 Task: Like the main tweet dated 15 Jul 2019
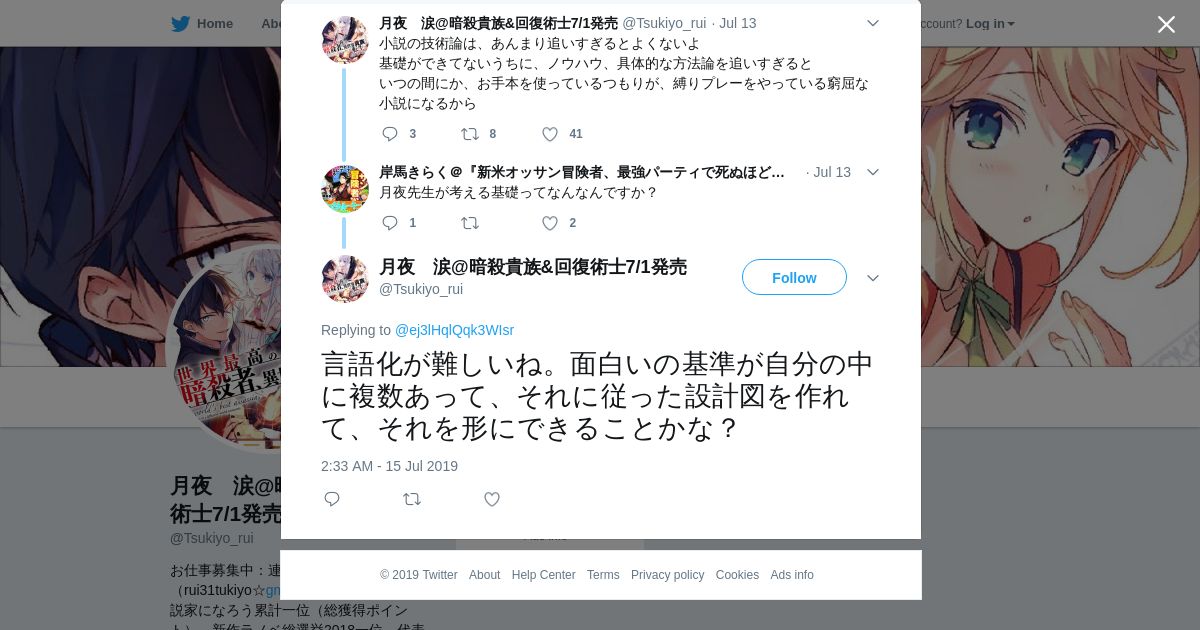pyautogui.click(x=492, y=499)
